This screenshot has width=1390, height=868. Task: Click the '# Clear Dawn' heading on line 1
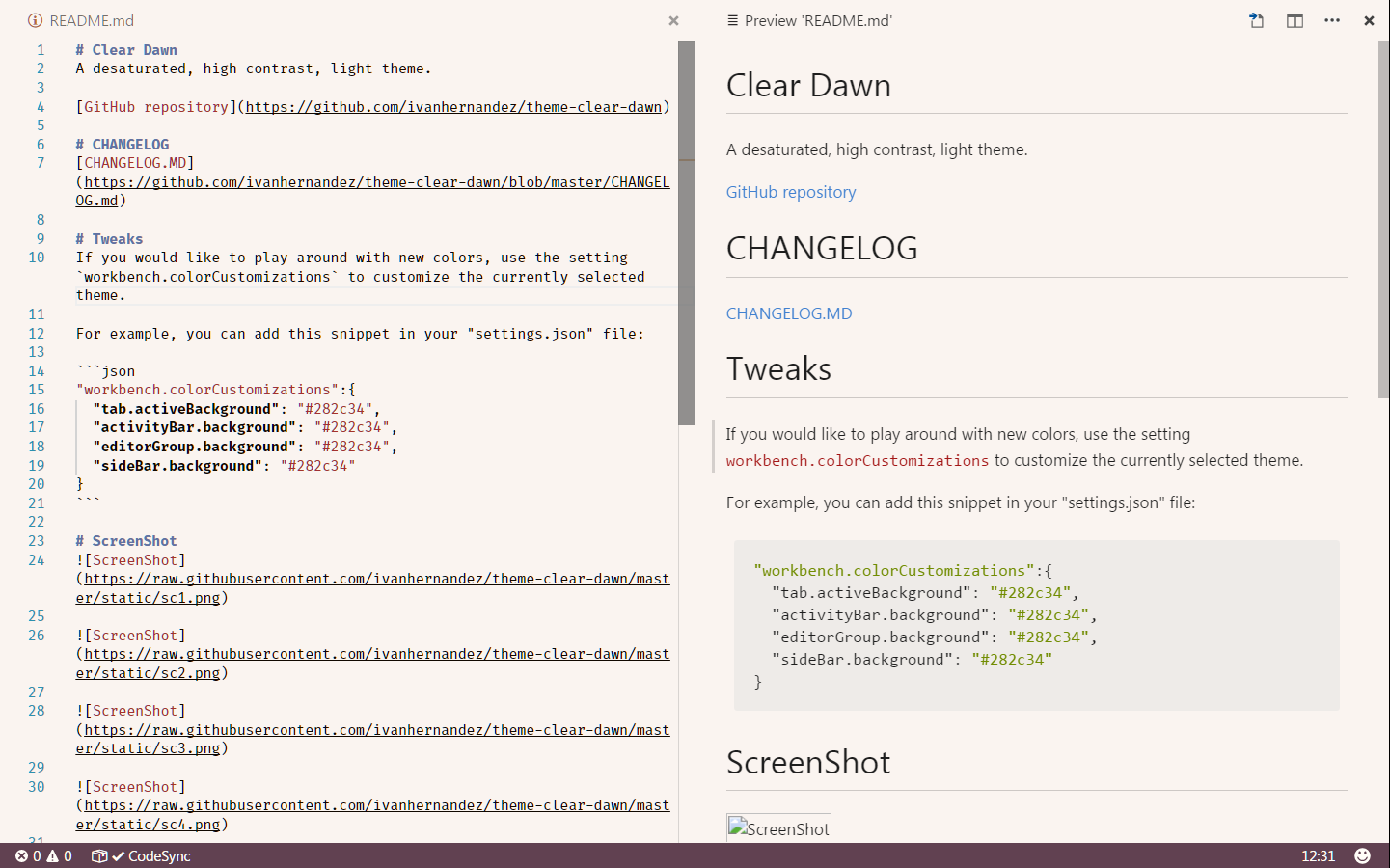(126, 50)
